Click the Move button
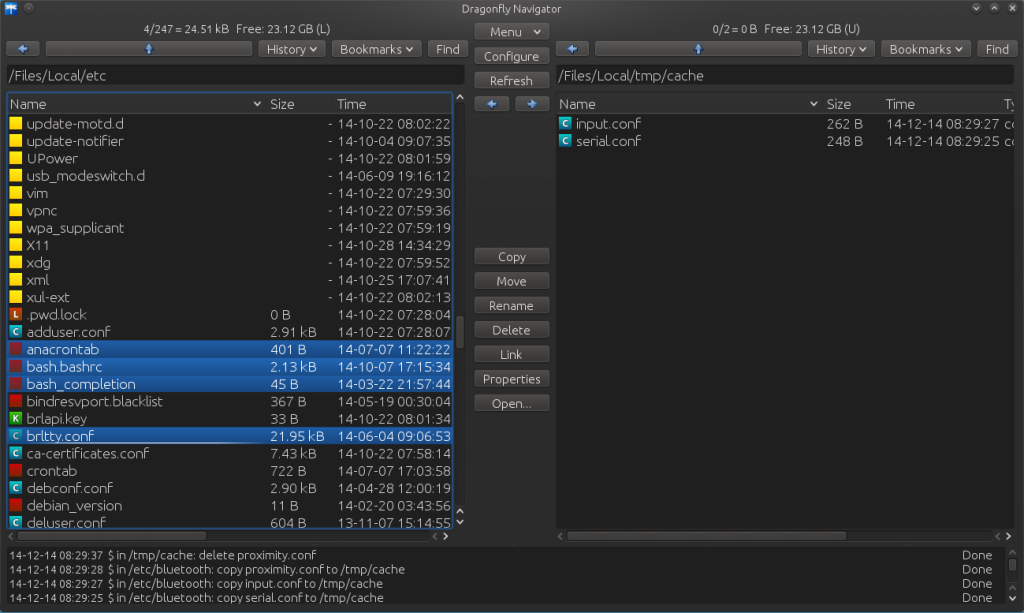Viewport: 1024px width, 613px height. point(512,281)
